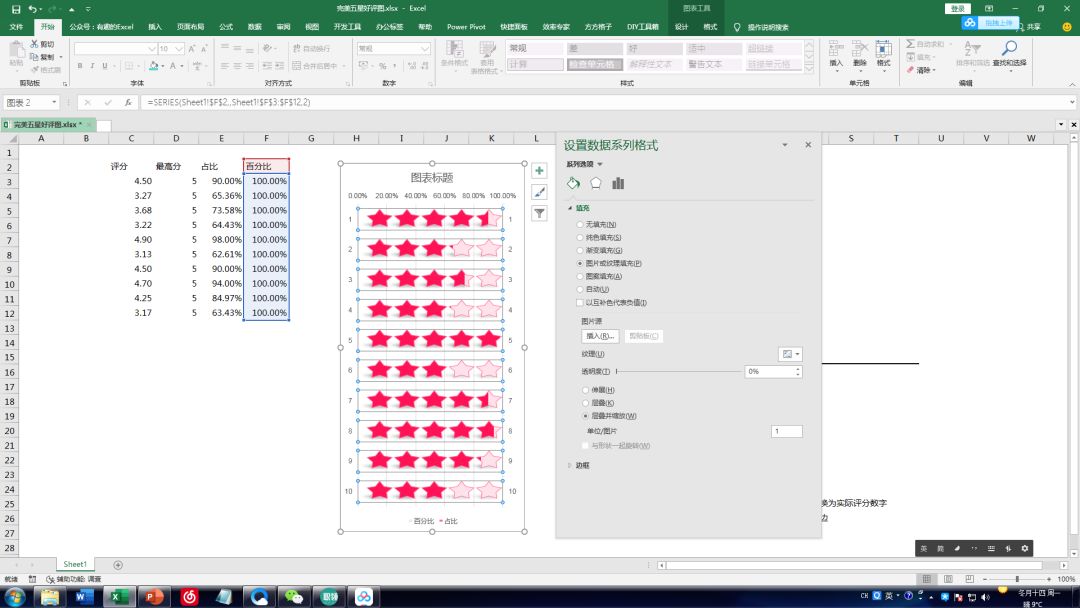Open the 系列选项 dropdown arrow
The image size is (1080, 608).
click(x=600, y=164)
